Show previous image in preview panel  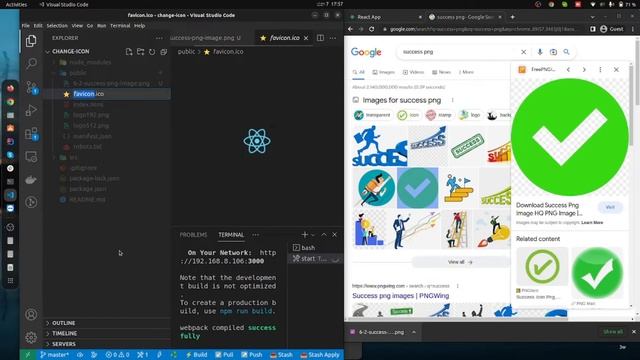(x=568, y=70)
